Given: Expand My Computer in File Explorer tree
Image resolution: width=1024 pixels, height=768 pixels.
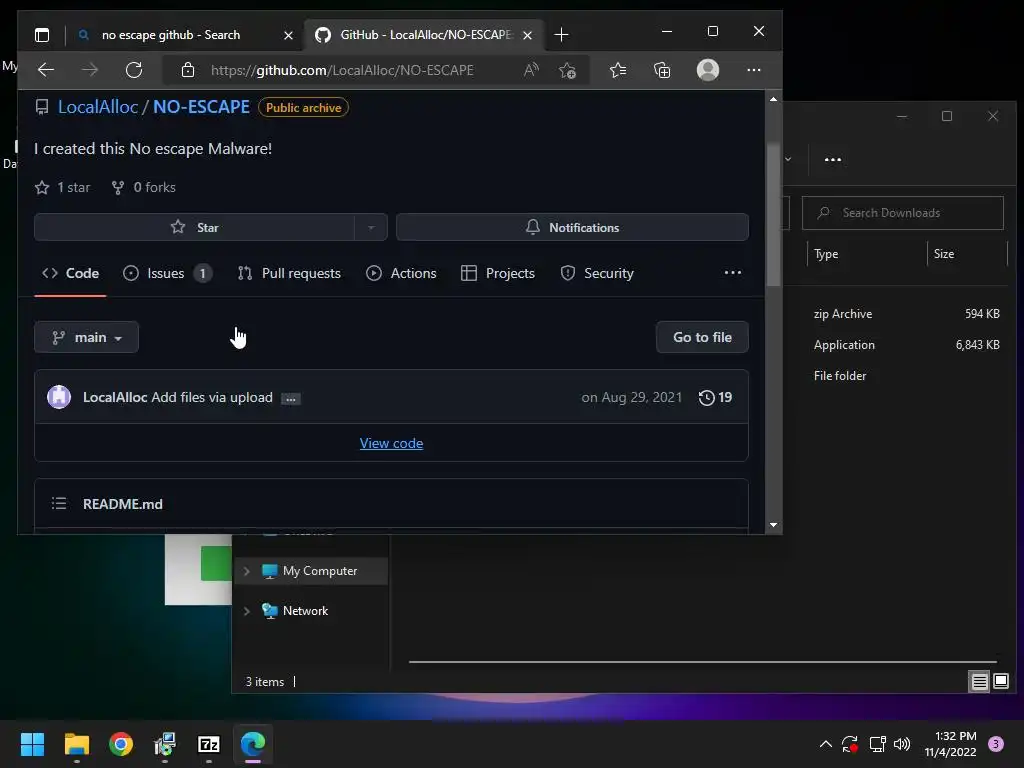Looking at the screenshot, I should coord(246,571).
